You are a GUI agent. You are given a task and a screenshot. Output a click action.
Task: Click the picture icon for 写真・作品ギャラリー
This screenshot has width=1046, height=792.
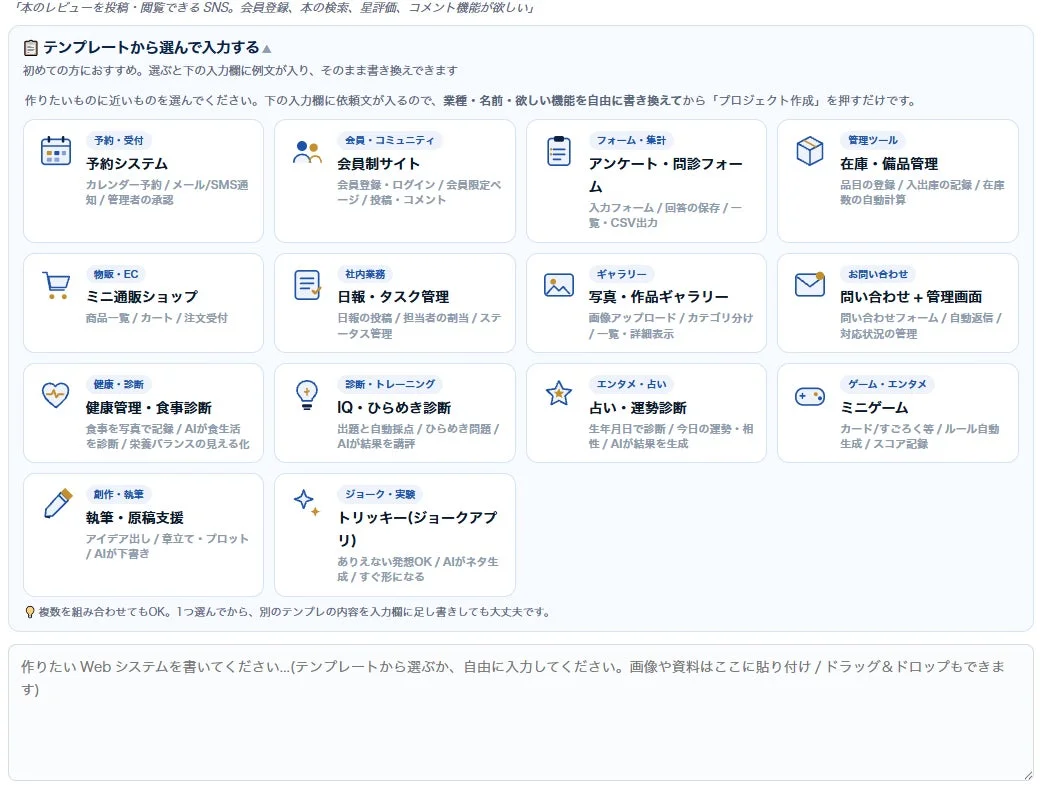coord(558,285)
